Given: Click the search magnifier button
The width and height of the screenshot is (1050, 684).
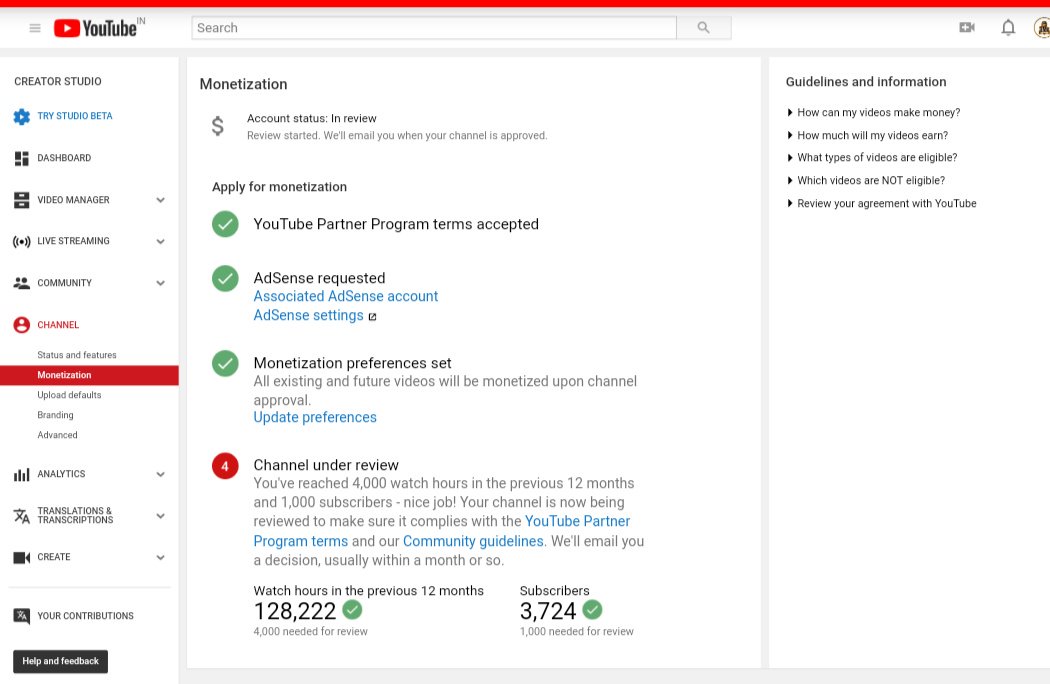Looking at the screenshot, I should tap(703, 27).
